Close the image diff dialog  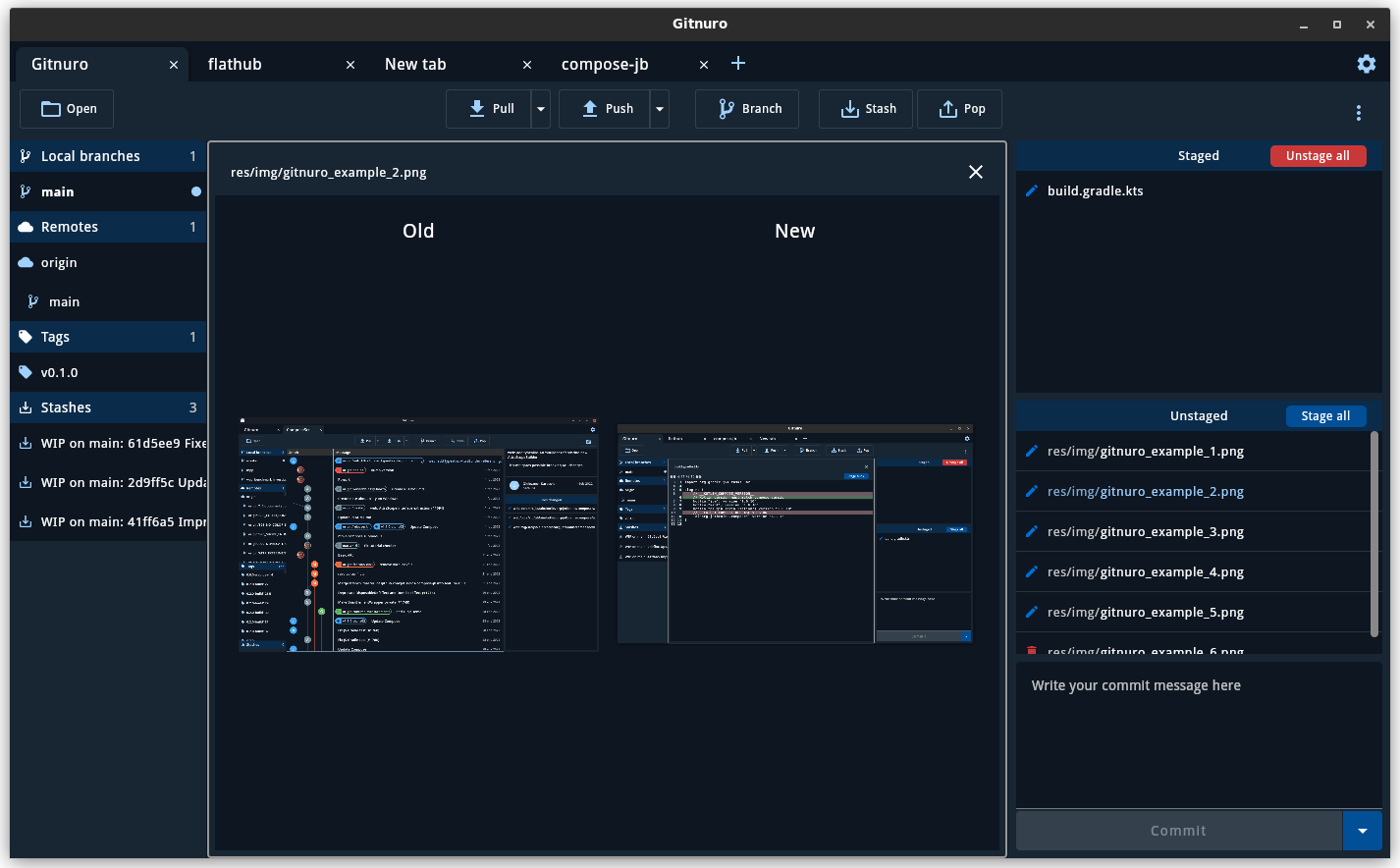point(976,172)
